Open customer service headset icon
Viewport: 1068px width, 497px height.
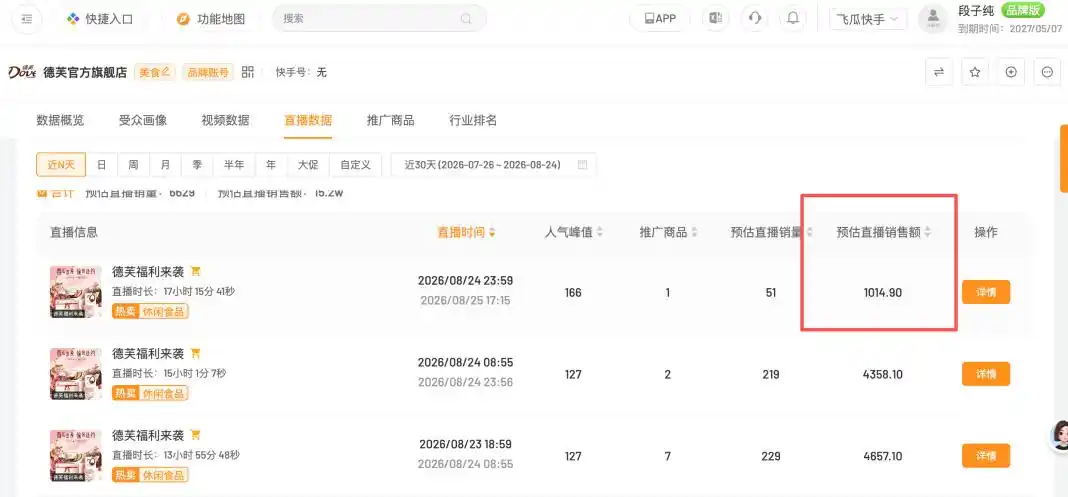[755, 18]
